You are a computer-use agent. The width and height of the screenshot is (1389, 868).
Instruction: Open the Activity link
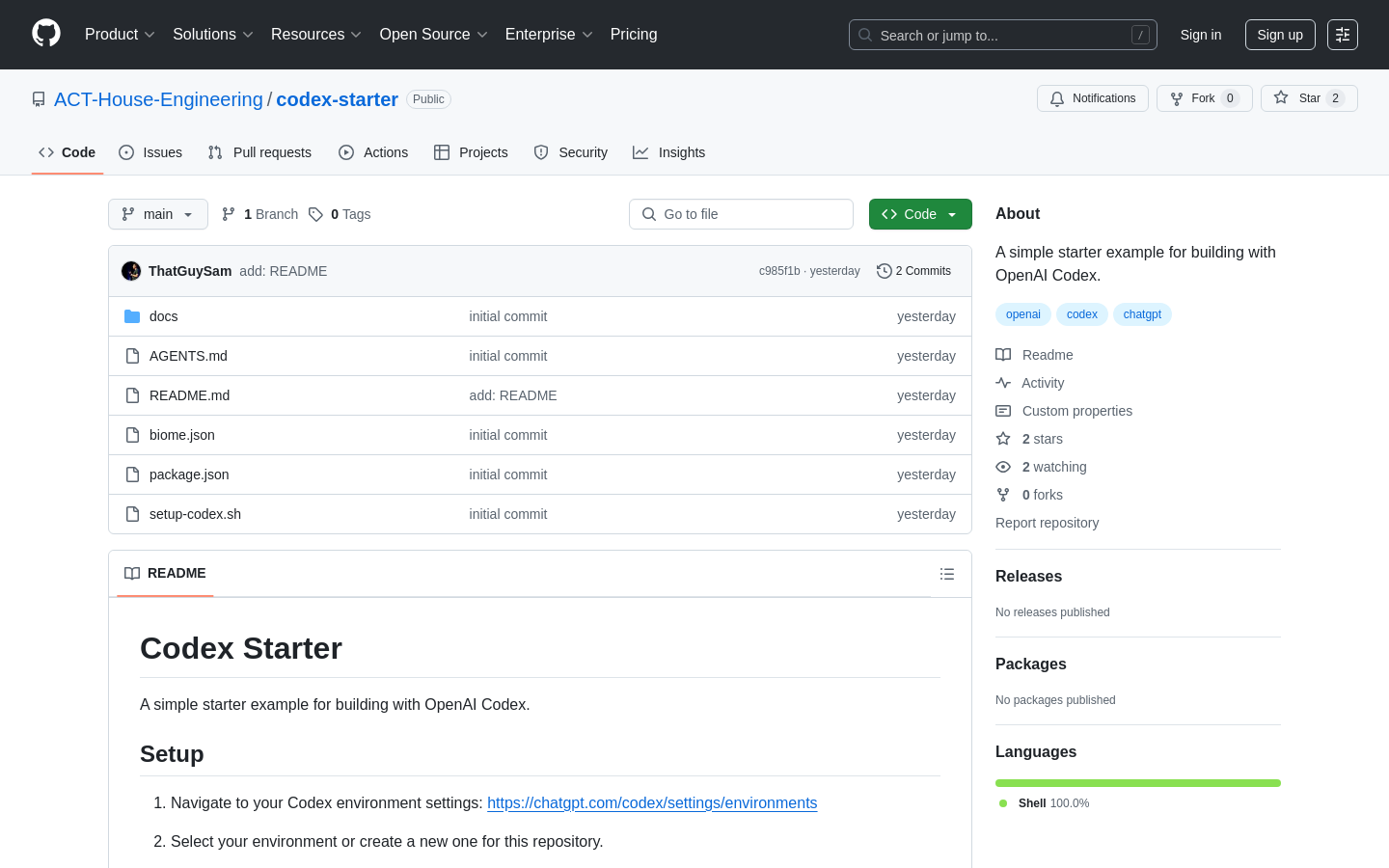[x=1030, y=383]
